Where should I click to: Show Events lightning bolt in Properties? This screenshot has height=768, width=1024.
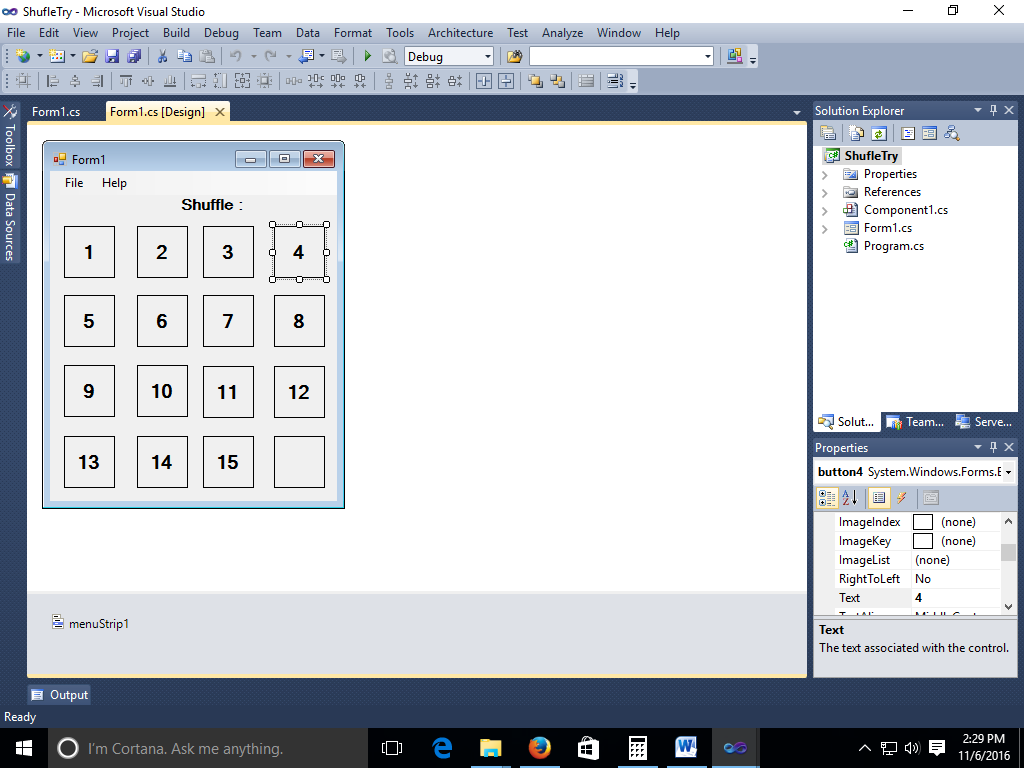coord(902,498)
